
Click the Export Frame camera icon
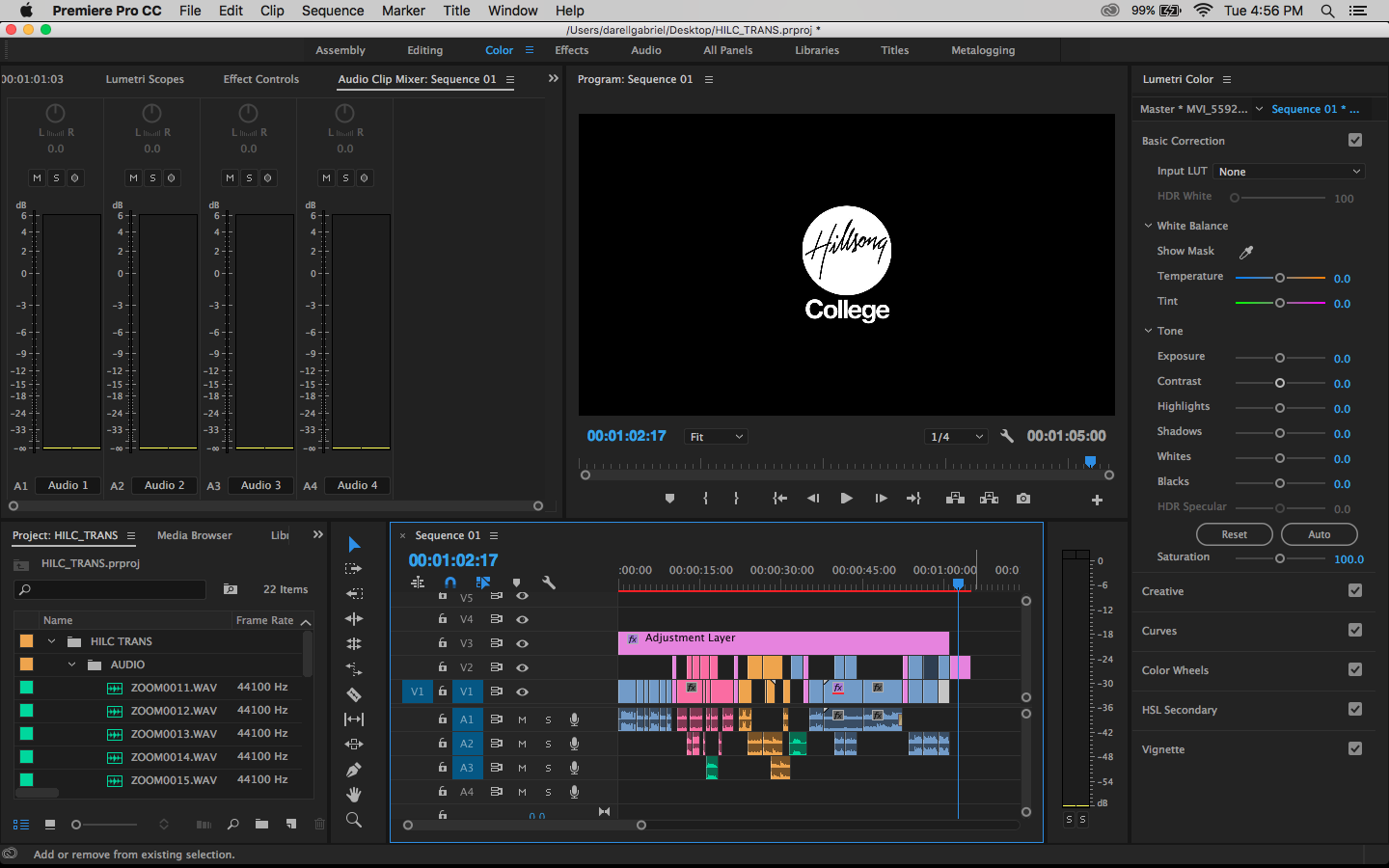coord(1023,499)
